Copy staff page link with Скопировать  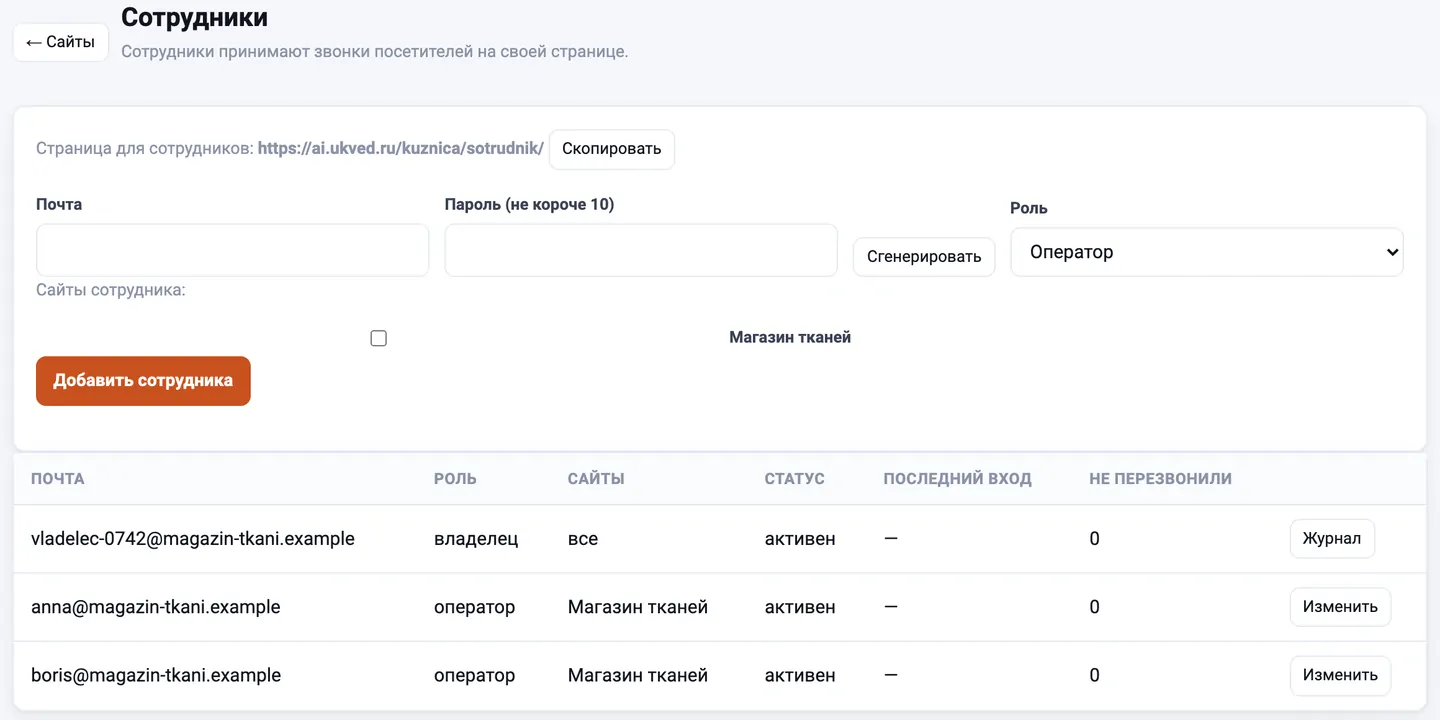(x=612, y=149)
